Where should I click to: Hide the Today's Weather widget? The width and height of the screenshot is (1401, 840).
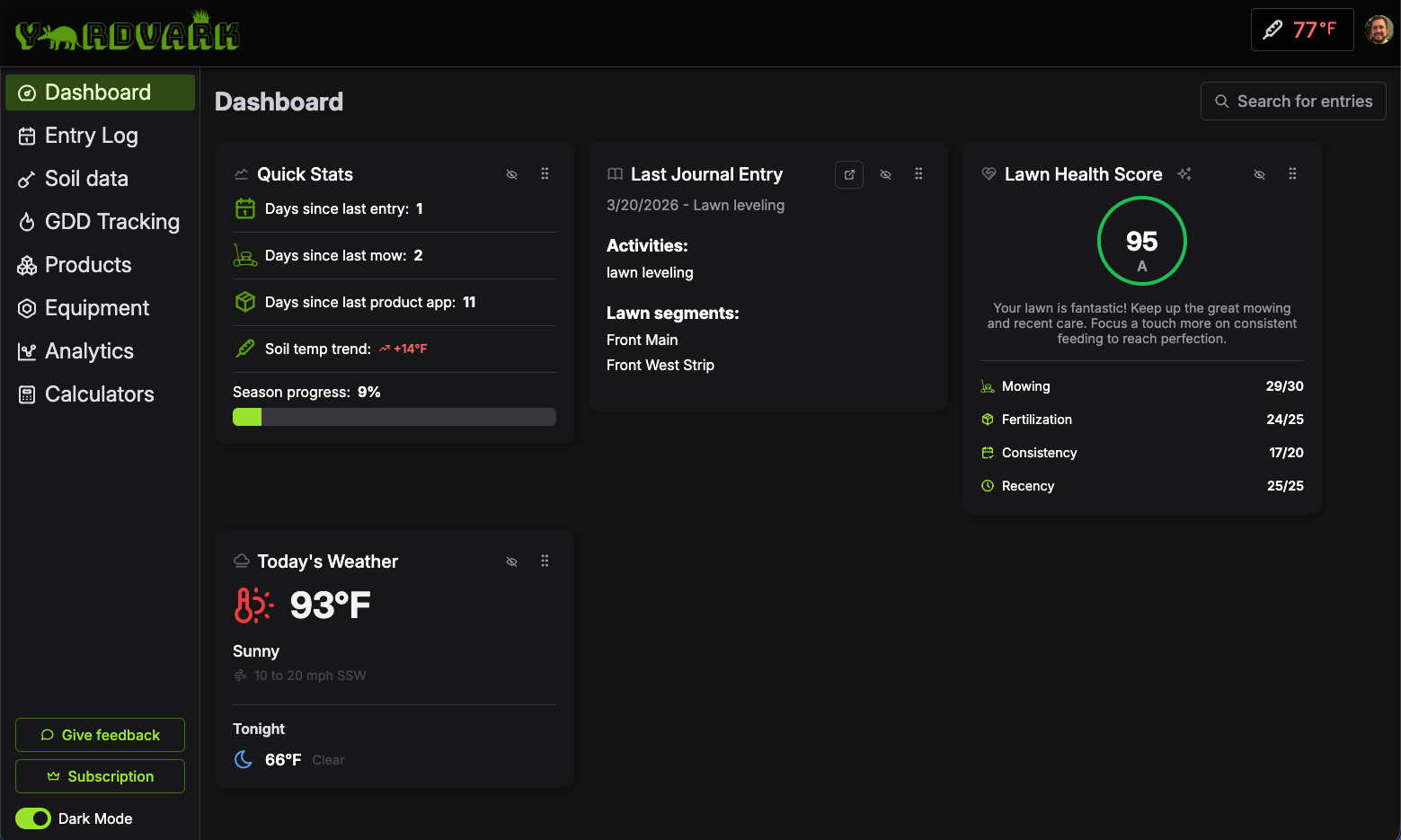511,561
